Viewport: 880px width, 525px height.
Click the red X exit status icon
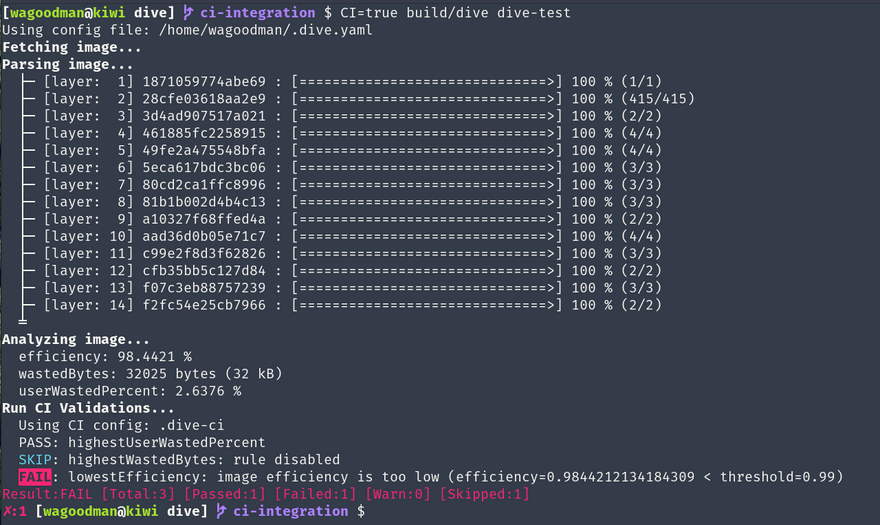tap(7, 511)
